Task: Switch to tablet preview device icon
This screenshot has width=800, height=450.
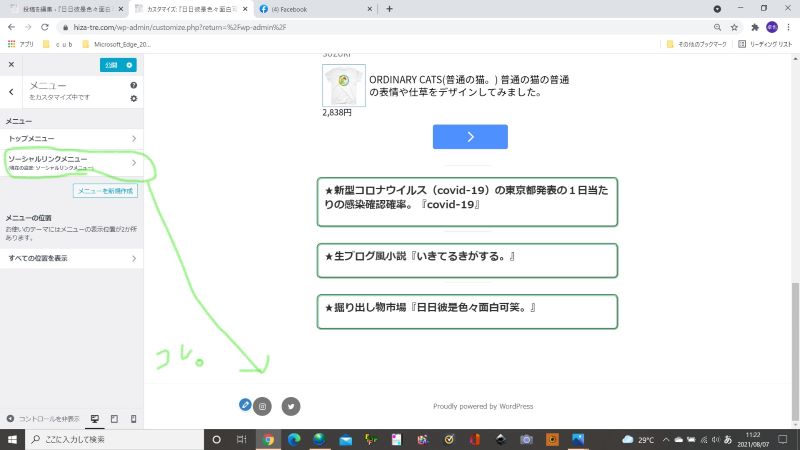Action: point(114,419)
